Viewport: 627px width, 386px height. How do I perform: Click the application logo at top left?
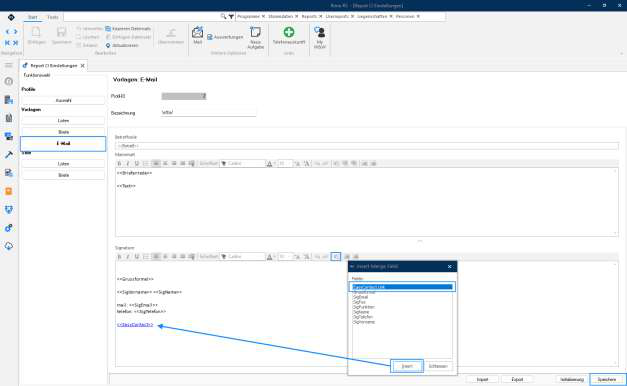pyautogui.click(x=11, y=17)
